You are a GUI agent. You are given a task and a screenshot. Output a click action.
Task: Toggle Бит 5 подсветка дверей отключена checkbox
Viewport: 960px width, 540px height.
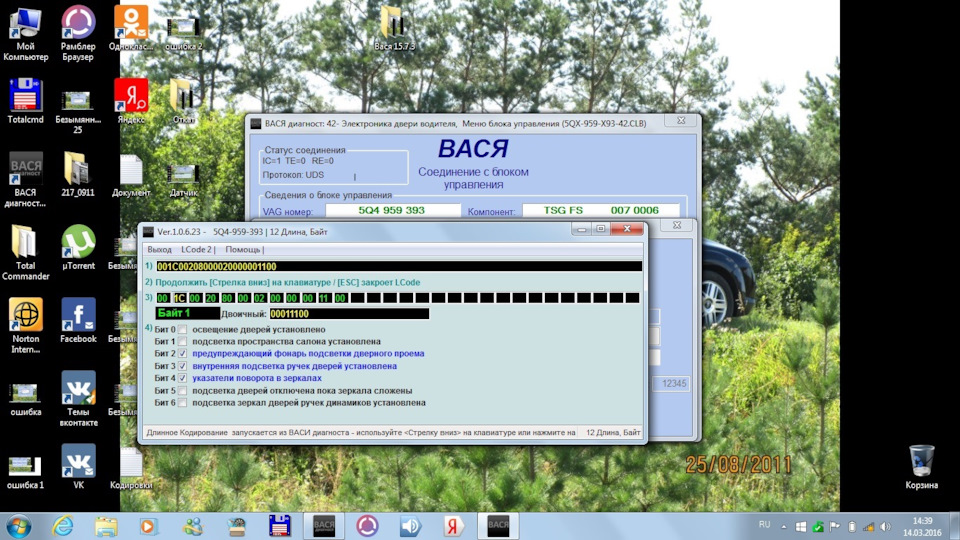coord(182,391)
